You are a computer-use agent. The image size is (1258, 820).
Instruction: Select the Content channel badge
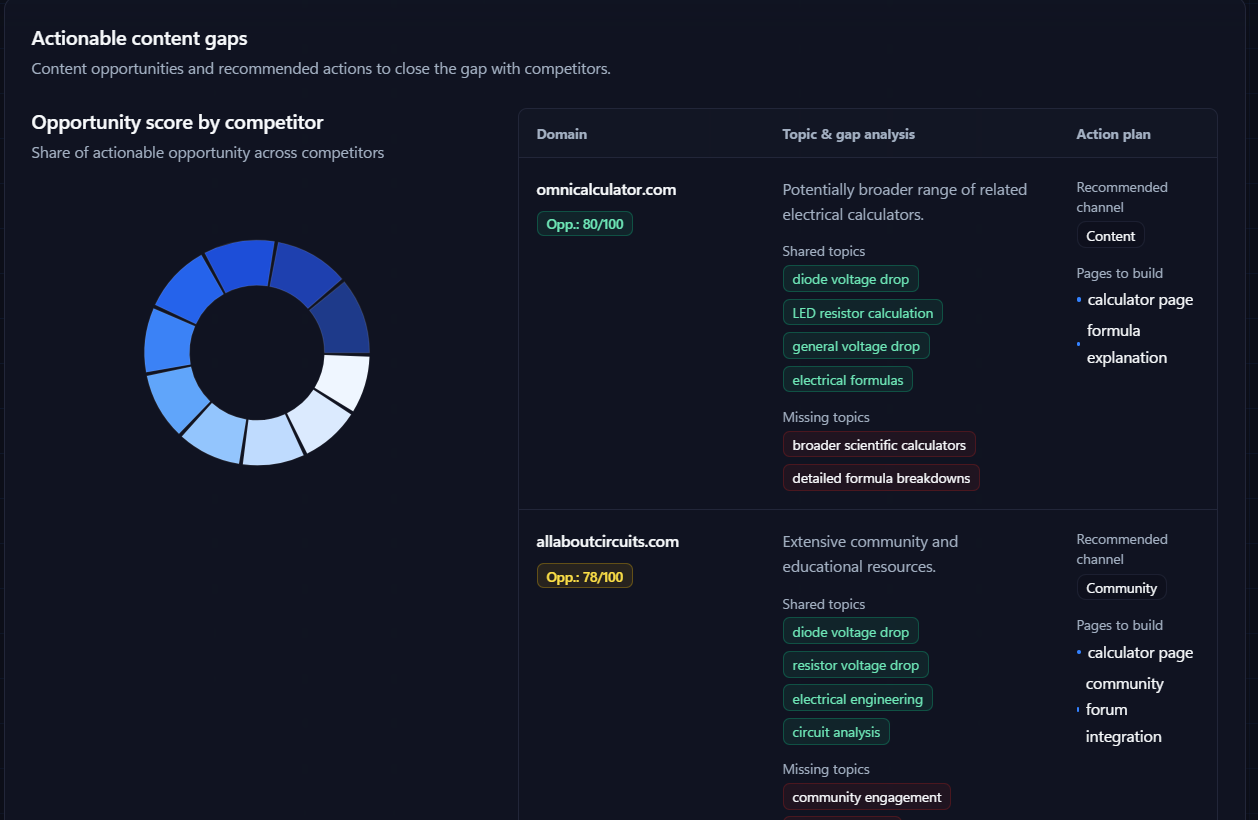tap(1110, 236)
